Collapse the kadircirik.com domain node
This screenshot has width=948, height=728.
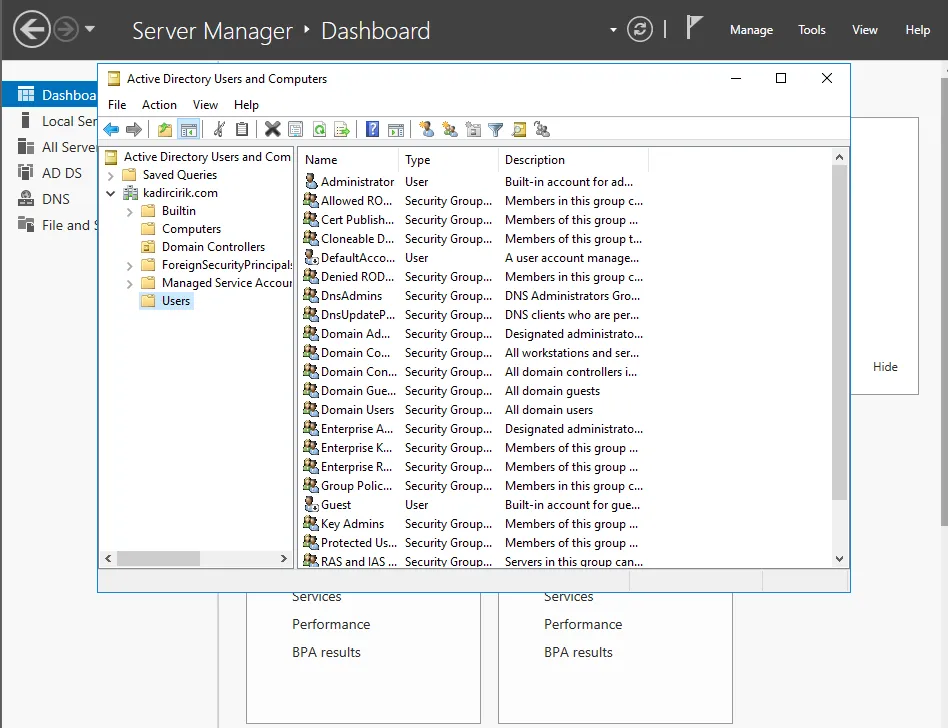pyautogui.click(x=111, y=193)
